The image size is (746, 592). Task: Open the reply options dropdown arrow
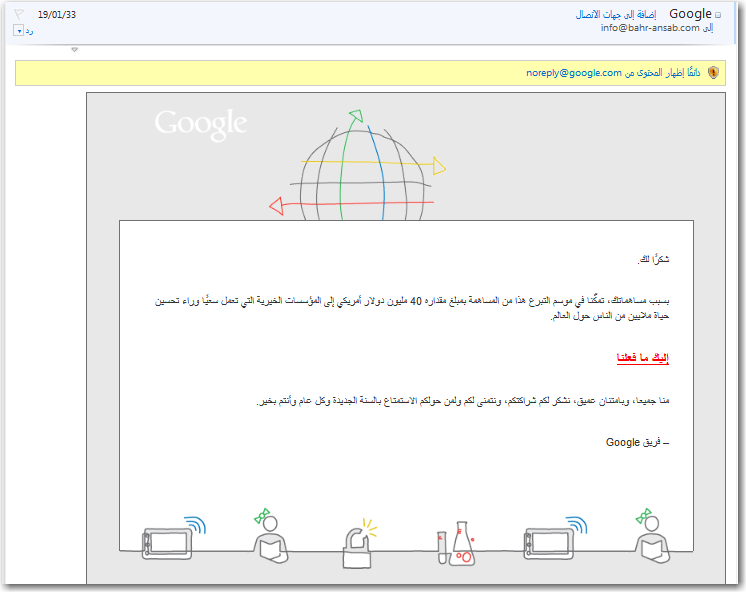(19, 31)
